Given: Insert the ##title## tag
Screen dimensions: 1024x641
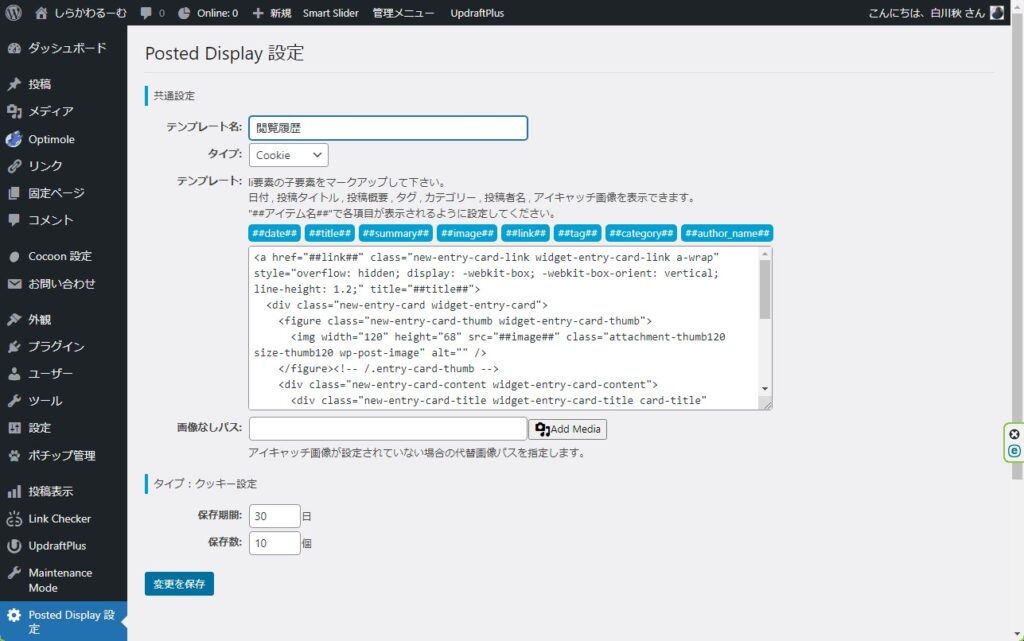Looking at the screenshot, I should tap(329, 233).
